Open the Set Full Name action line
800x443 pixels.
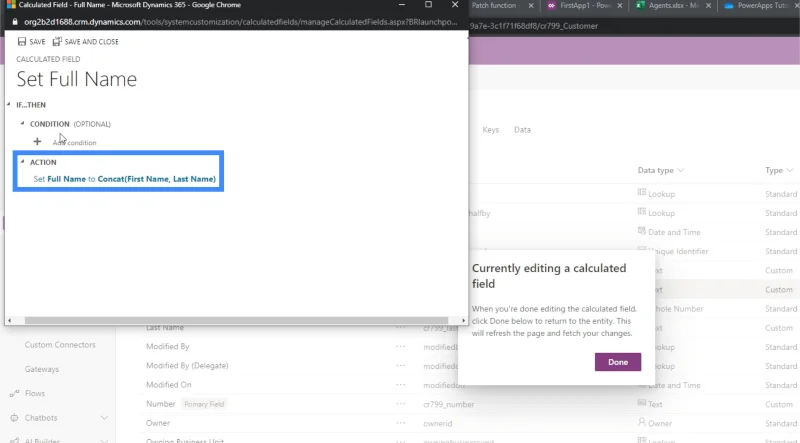124,179
